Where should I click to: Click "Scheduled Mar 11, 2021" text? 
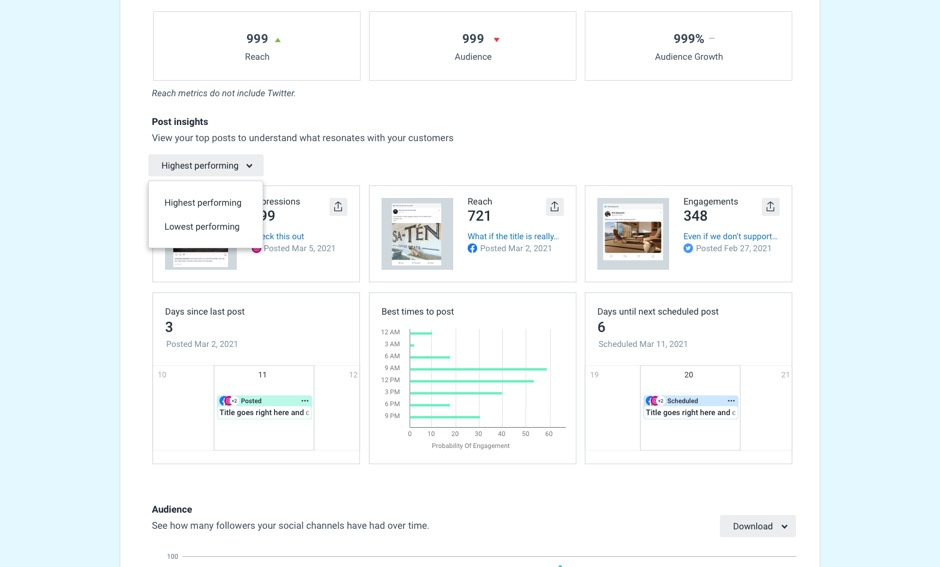(x=643, y=344)
